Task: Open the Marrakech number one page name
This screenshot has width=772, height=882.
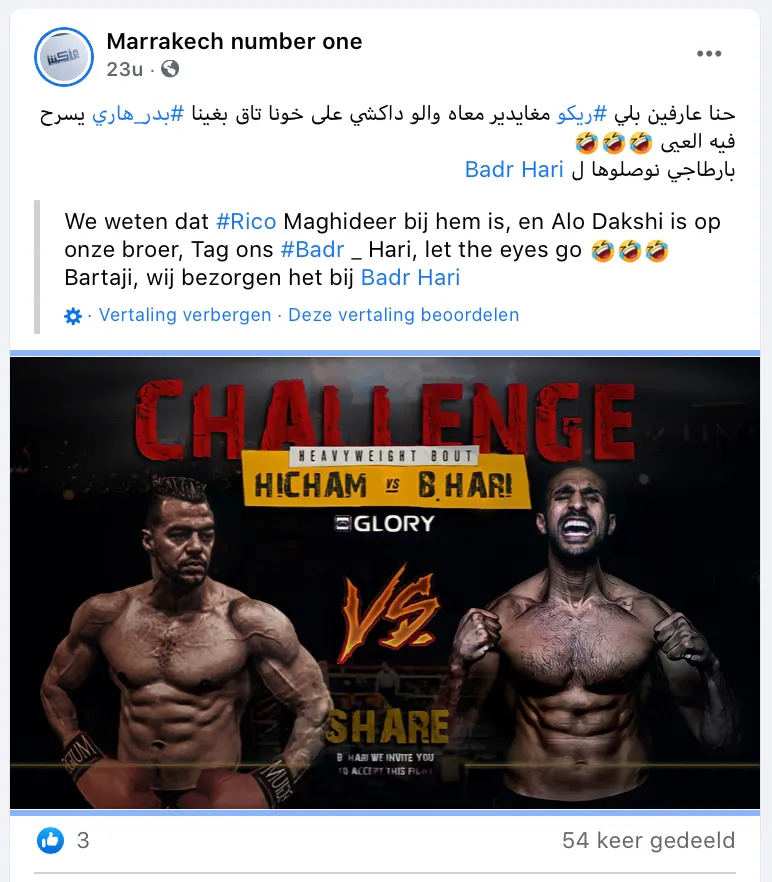Action: 234,41
